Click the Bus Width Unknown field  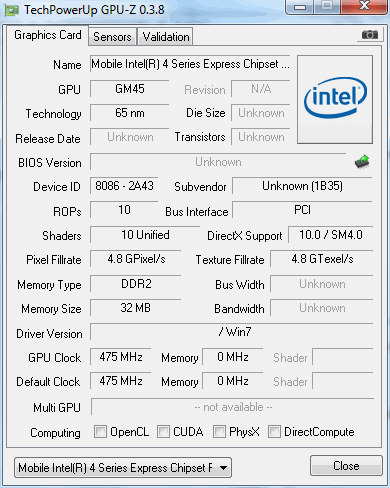[322, 284]
